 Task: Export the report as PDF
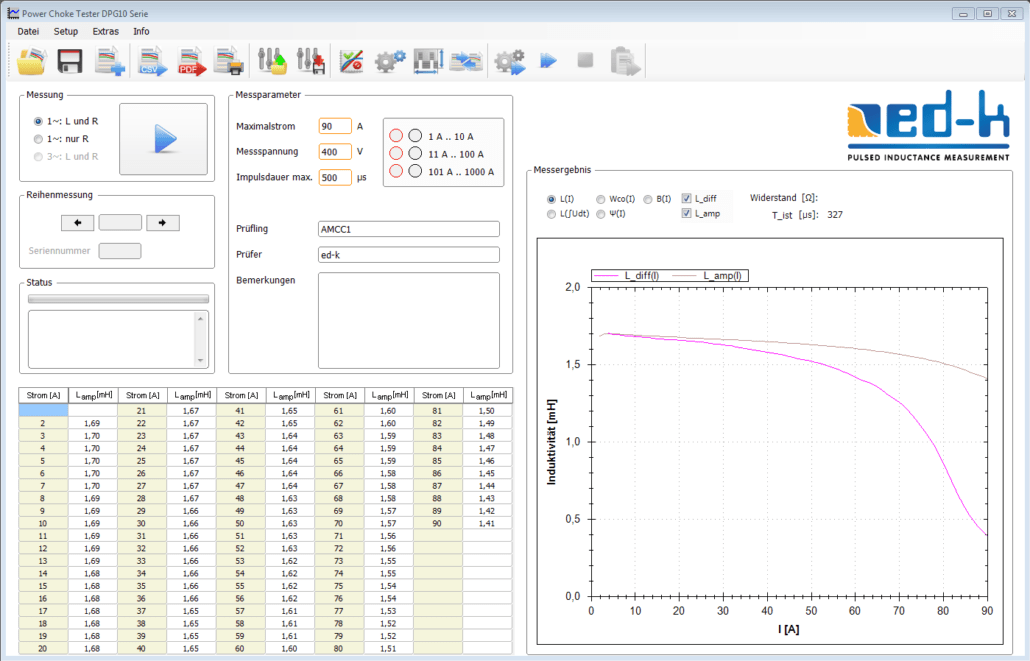click(191, 62)
